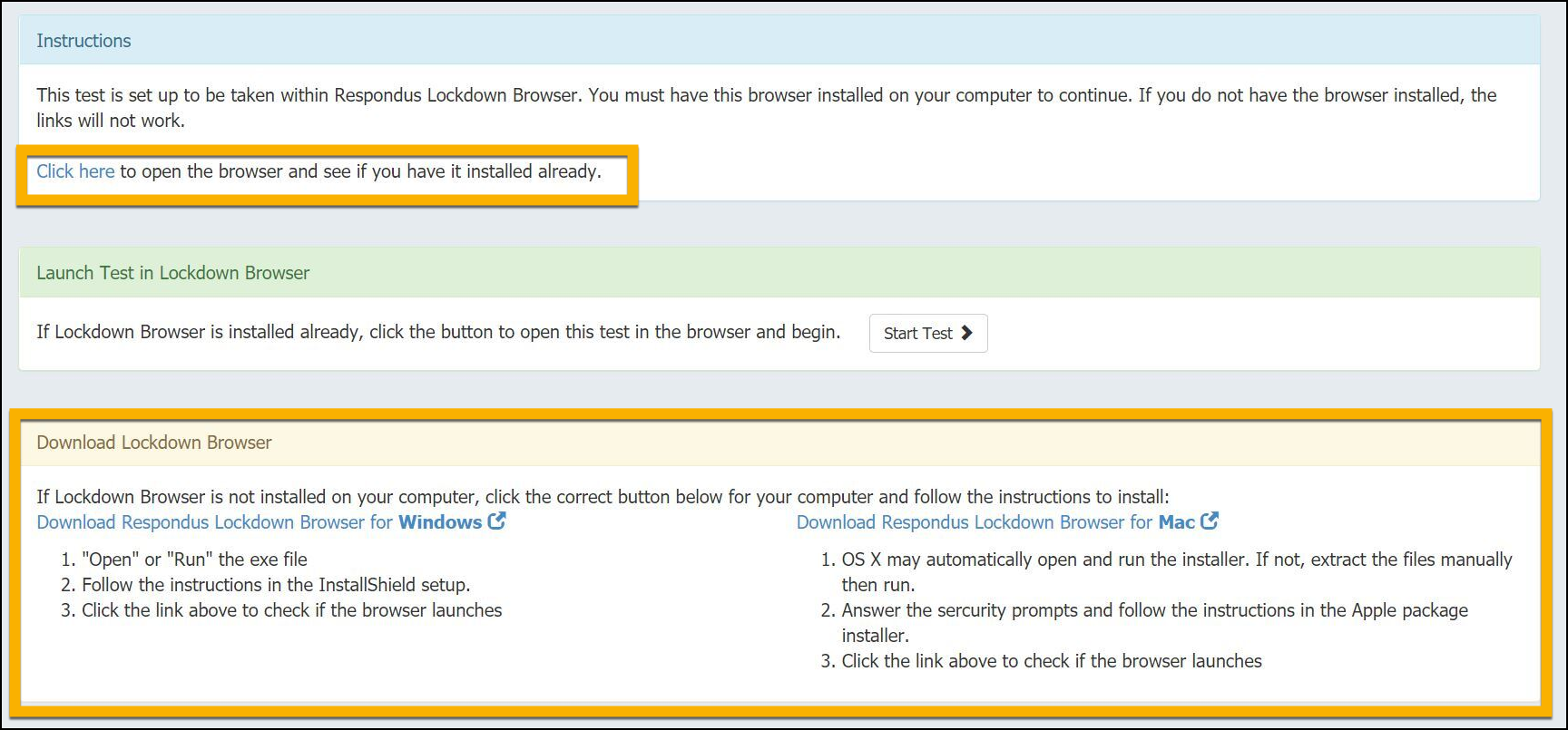Click external-link icon beside Windows download
Screen dimensions: 1568x730
coord(496,521)
